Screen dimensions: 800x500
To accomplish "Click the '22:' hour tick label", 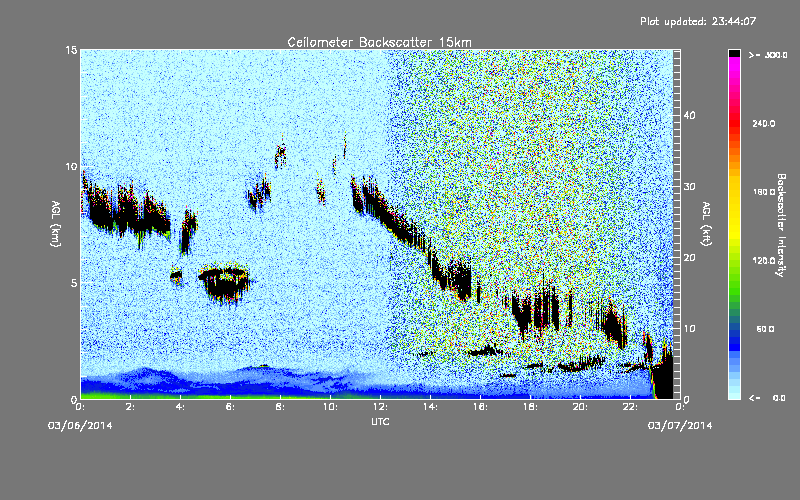I will coord(630,407).
